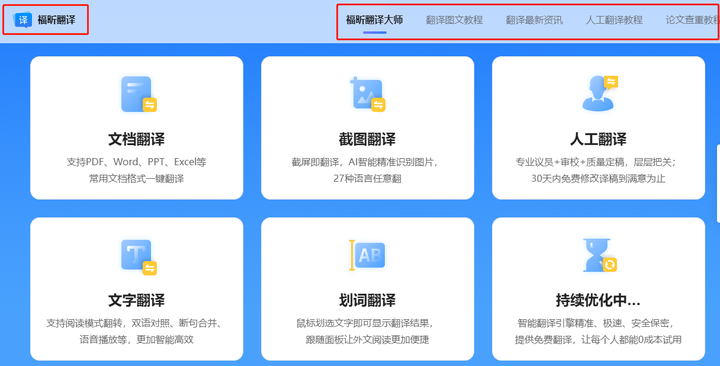Click text 跟随面板让外文阅读更加便捷
The height and width of the screenshot is (366, 720).
click(367, 340)
